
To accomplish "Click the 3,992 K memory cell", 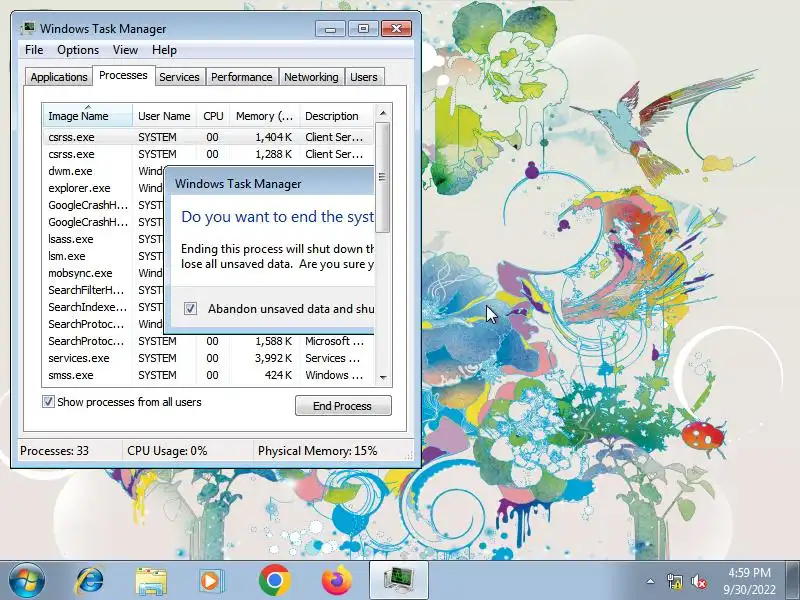I will pyautogui.click(x=273, y=358).
